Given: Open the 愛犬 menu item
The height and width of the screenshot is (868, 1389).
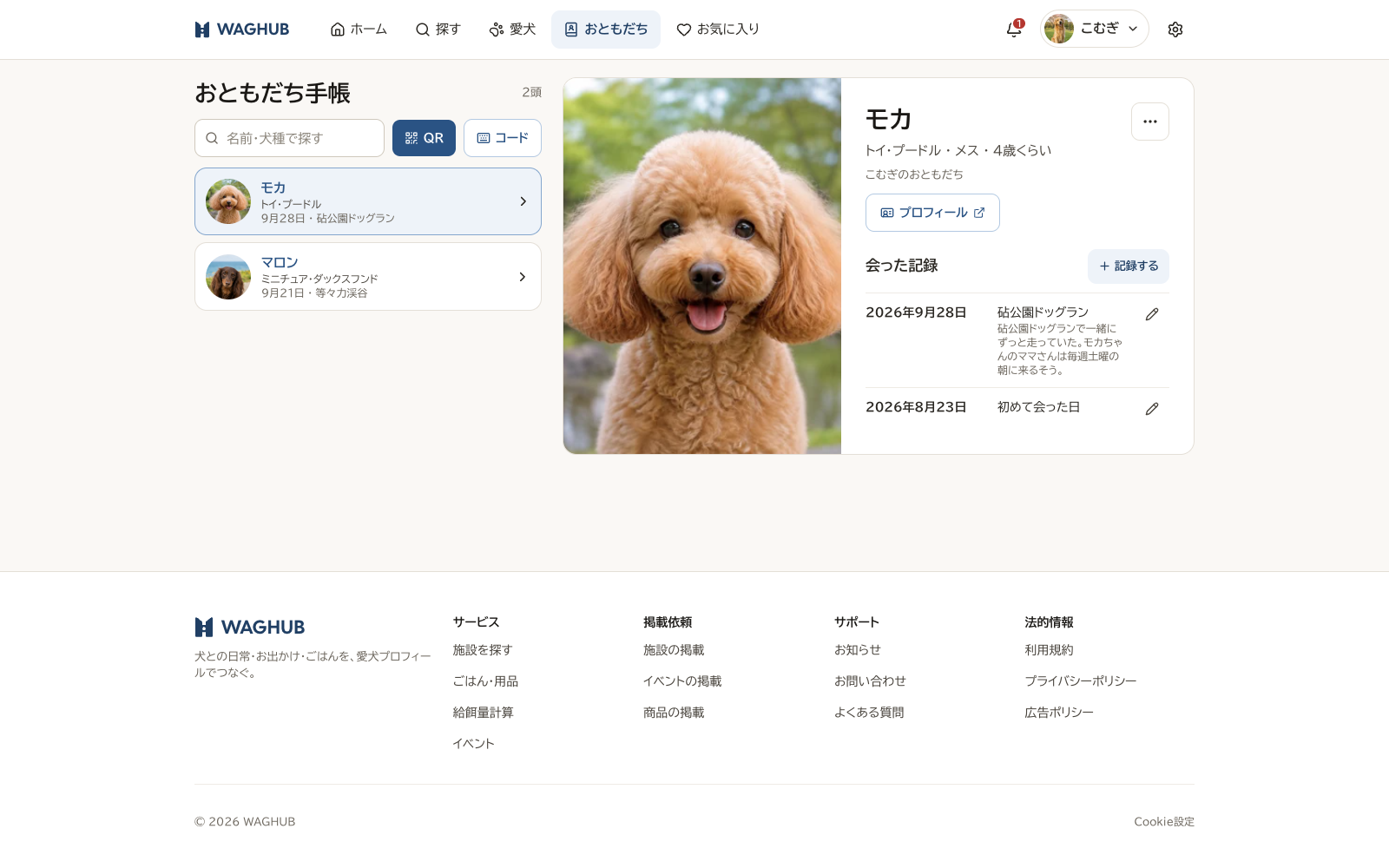Looking at the screenshot, I should pos(512,30).
